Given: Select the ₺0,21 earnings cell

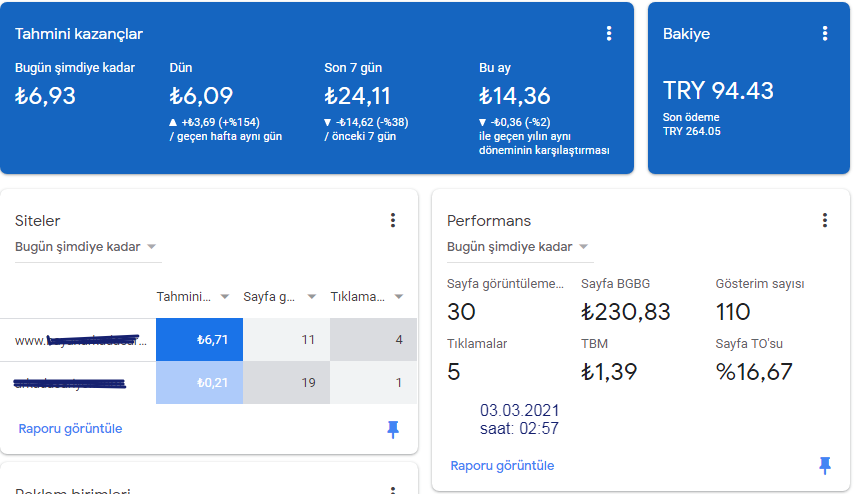Looking at the screenshot, I should pyautogui.click(x=199, y=383).
